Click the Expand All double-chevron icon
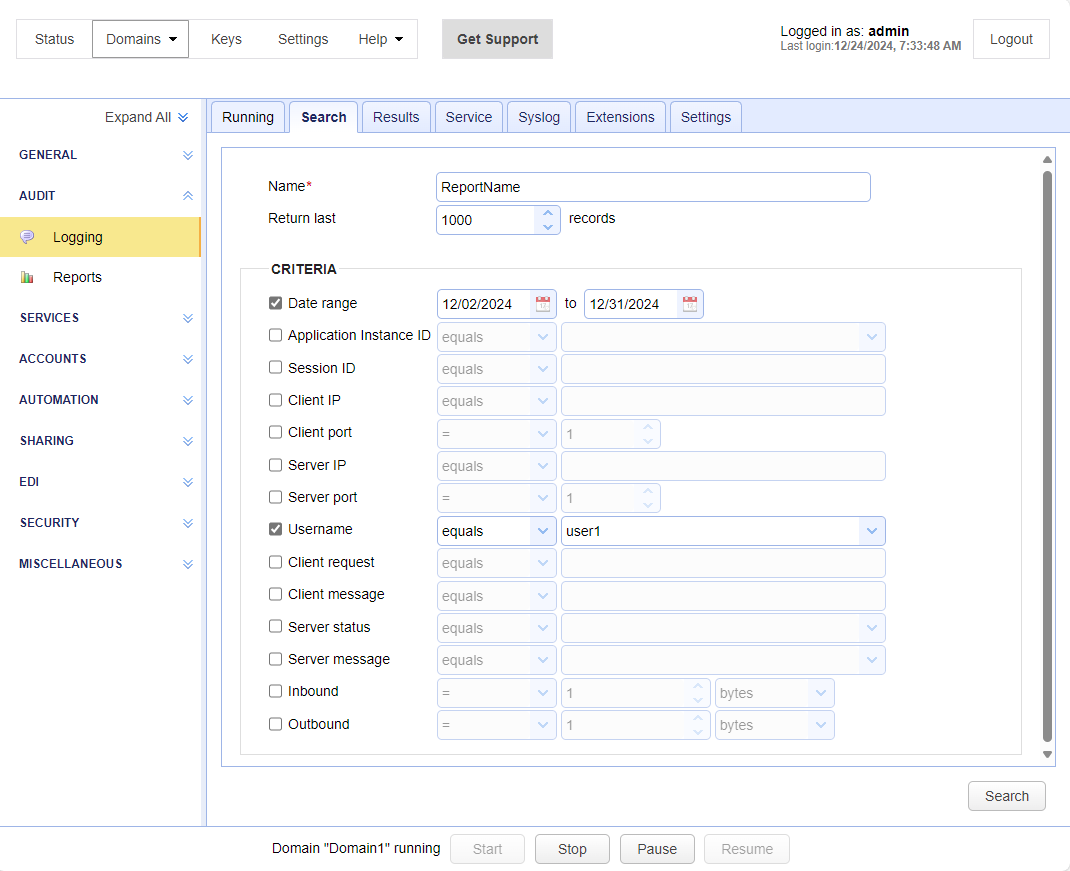Screen dimensions: 1070x871 pos(183,117)
